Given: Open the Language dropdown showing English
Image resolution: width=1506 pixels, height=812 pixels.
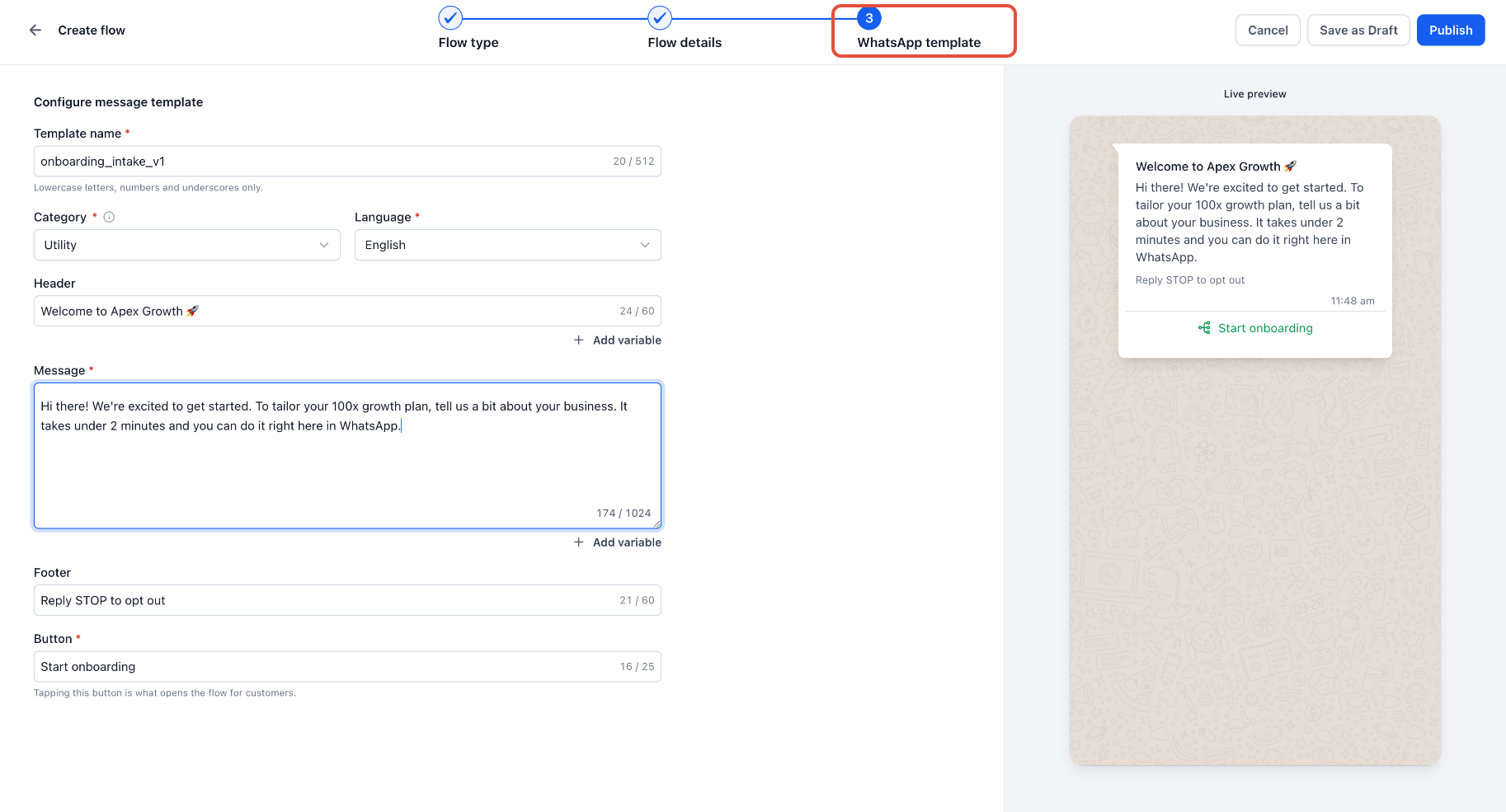Looking at the screenshot, I should pyautogui.click(x=508, y=245).
